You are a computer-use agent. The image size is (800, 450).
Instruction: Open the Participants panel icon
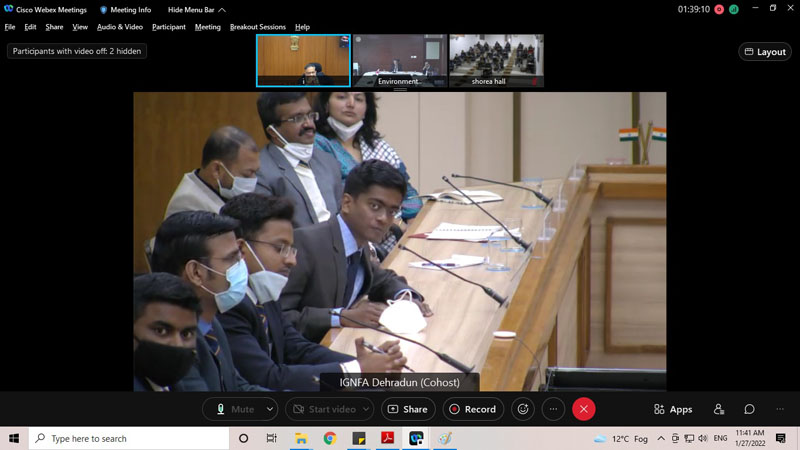(719, 409)
